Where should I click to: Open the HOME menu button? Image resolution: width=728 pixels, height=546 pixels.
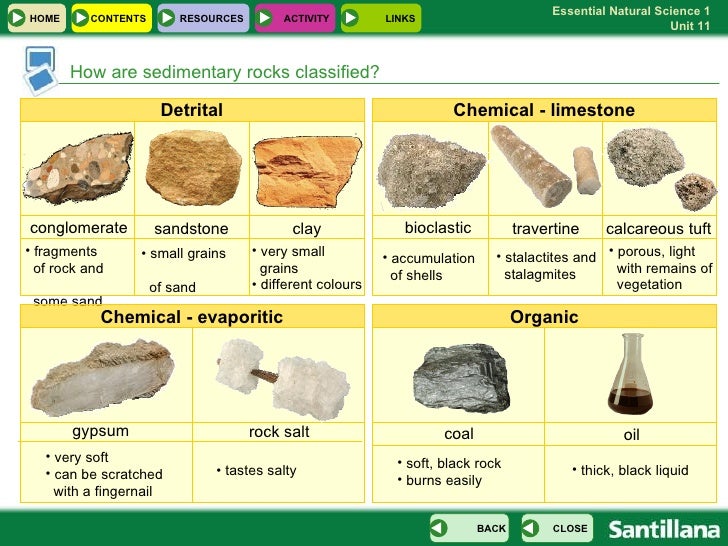[x=37, y=18]
